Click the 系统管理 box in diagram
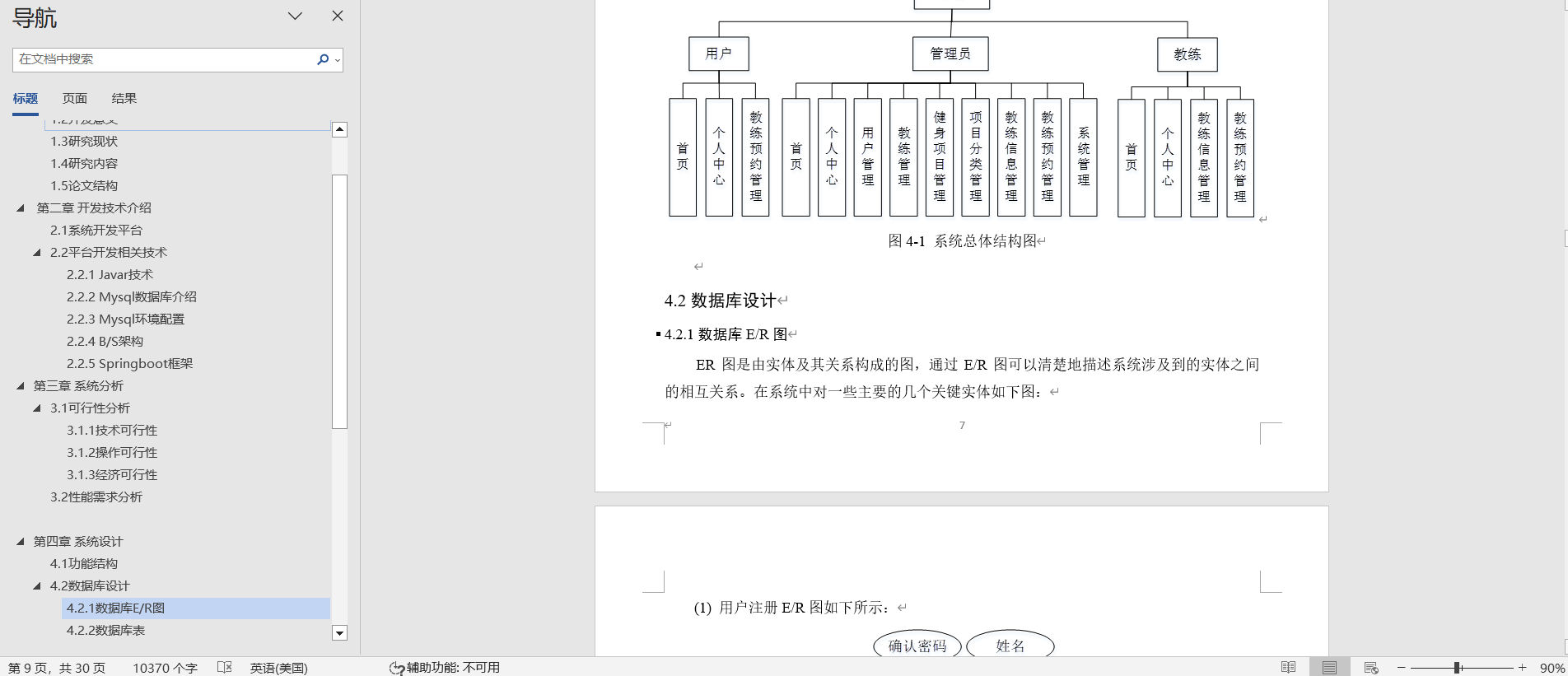The image size is (1568, 676). [1083, 157]
